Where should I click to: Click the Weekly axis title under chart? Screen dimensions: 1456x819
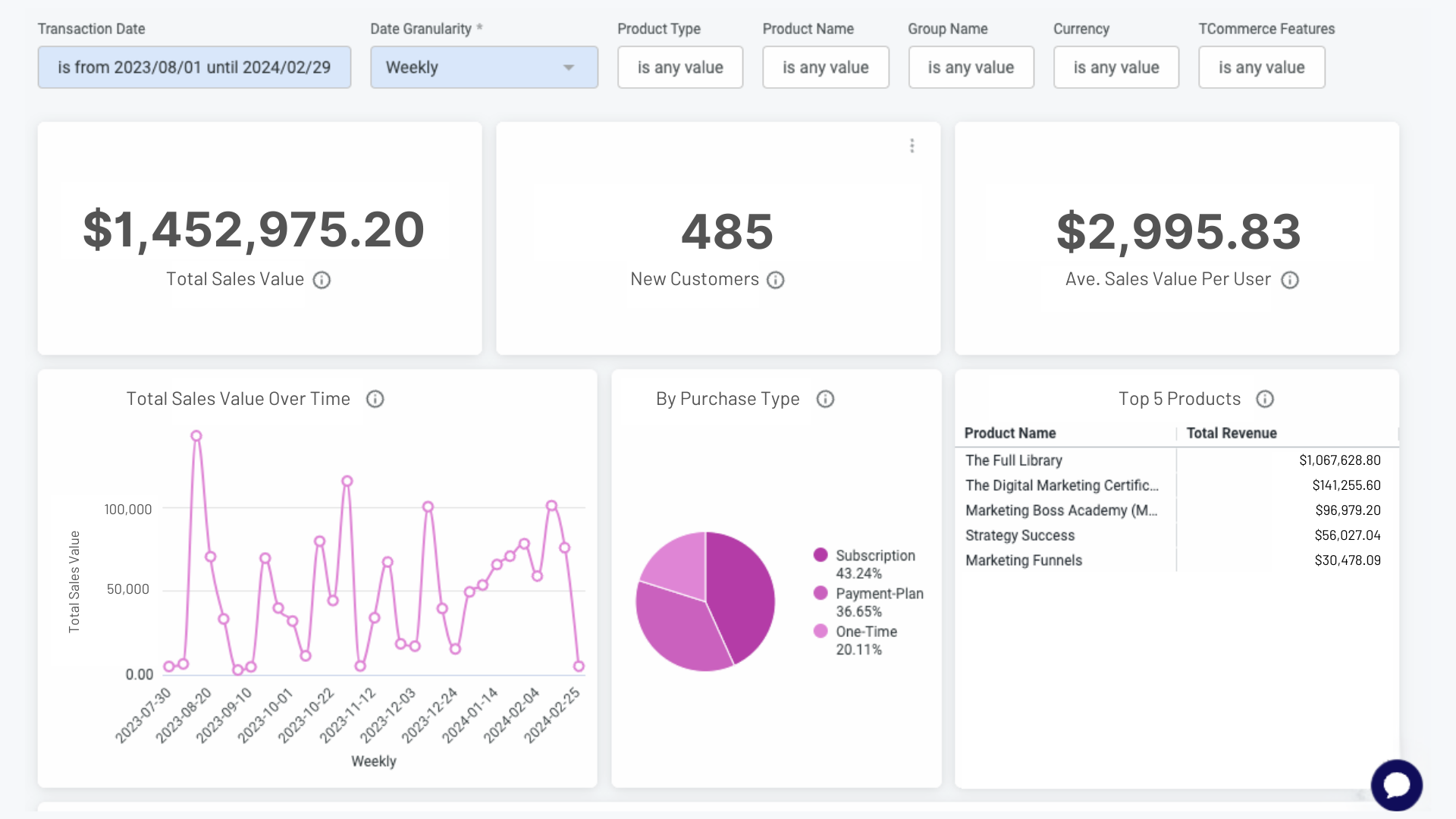point(373,761)
